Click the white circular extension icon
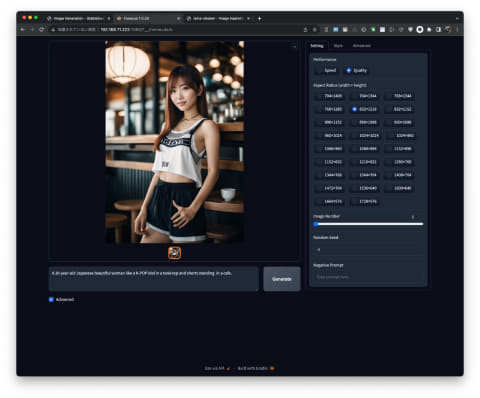This screenshot has width=480, height=398. 420,30
